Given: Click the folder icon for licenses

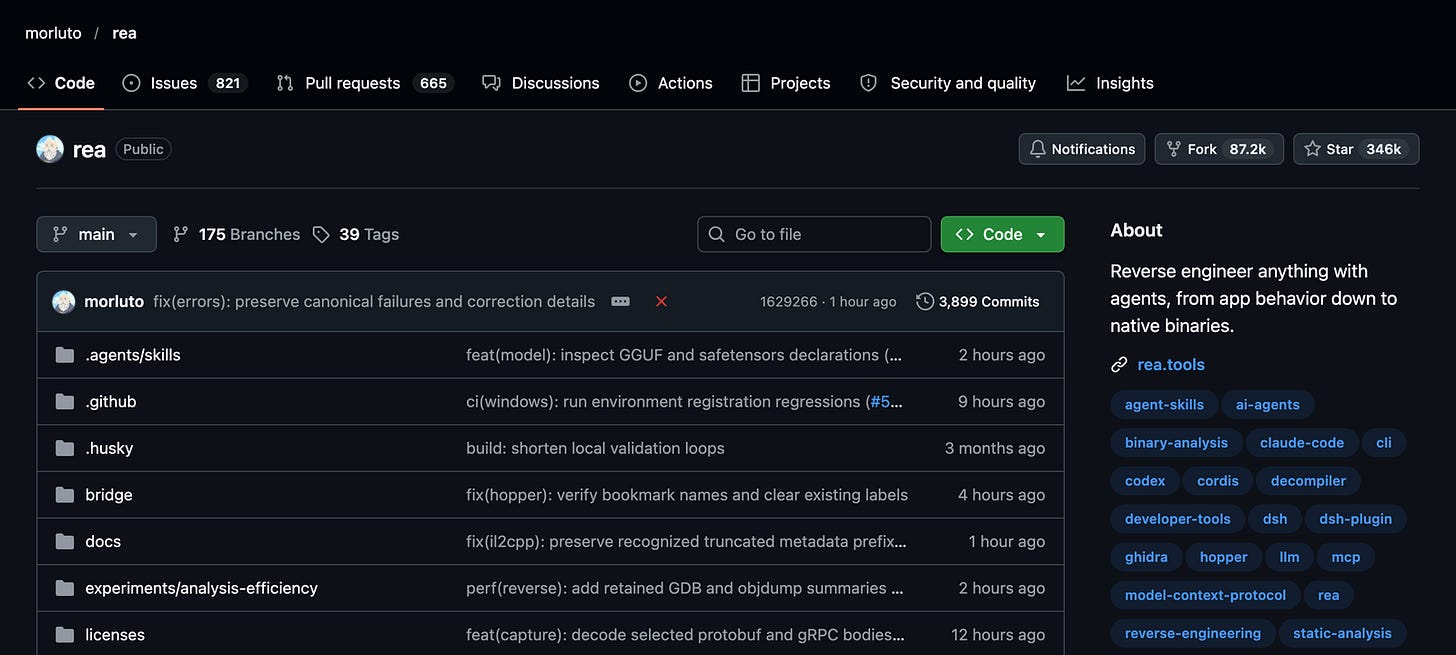Looking at the screenshot, I should 65,635.
